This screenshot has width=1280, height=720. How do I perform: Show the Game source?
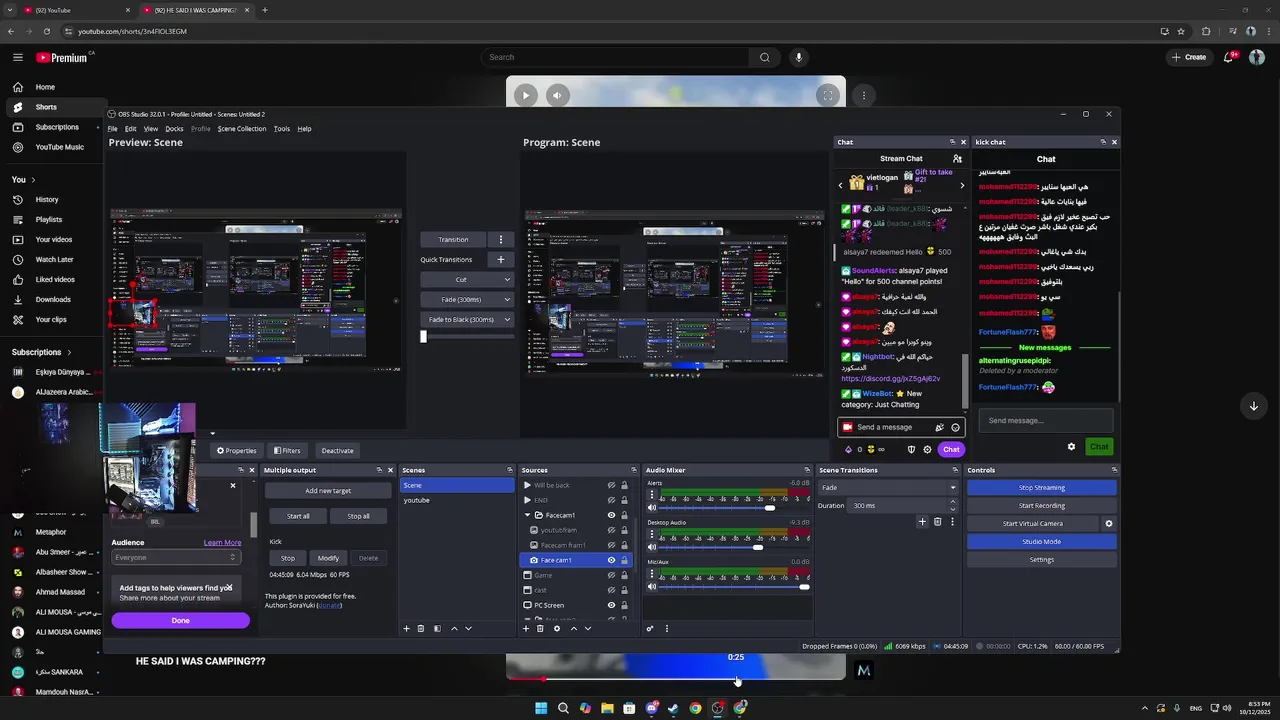611,575
